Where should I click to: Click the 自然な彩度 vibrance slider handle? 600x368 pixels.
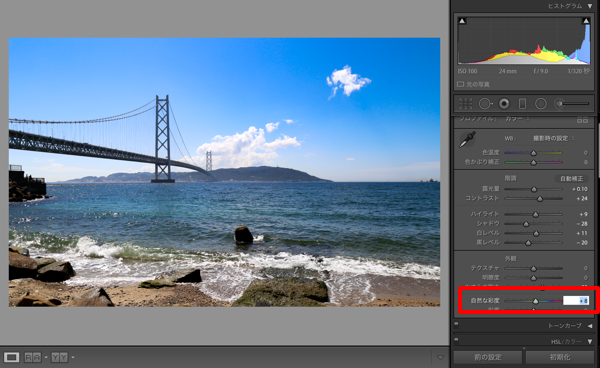535,301
